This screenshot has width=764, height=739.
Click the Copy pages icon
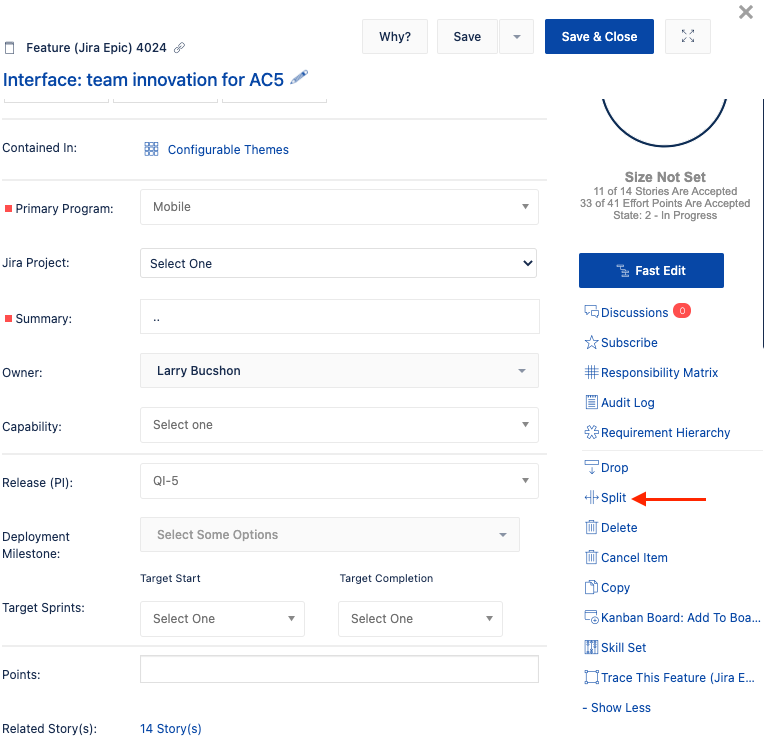pos(591,587)
